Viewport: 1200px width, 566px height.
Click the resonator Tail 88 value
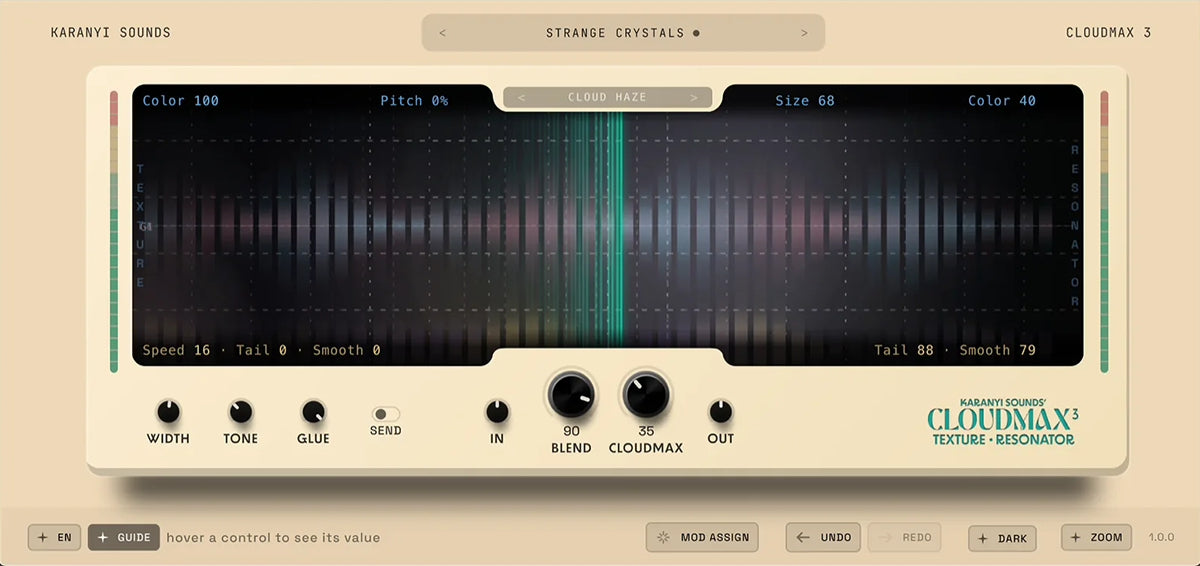click(904, 351)
